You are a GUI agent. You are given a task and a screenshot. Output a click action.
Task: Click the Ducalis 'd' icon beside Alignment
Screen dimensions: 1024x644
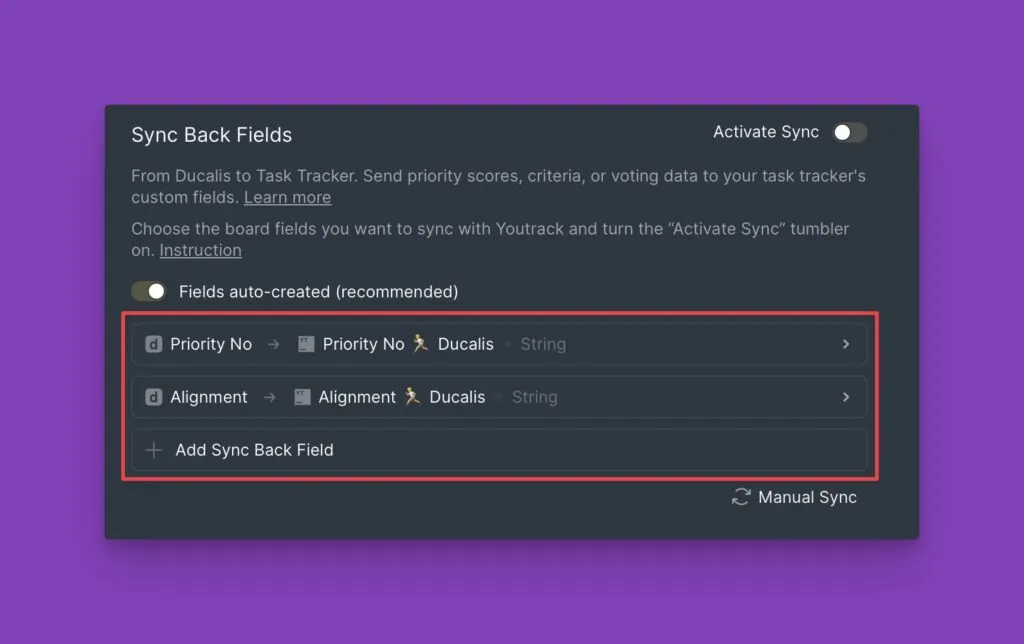(153, 397)
